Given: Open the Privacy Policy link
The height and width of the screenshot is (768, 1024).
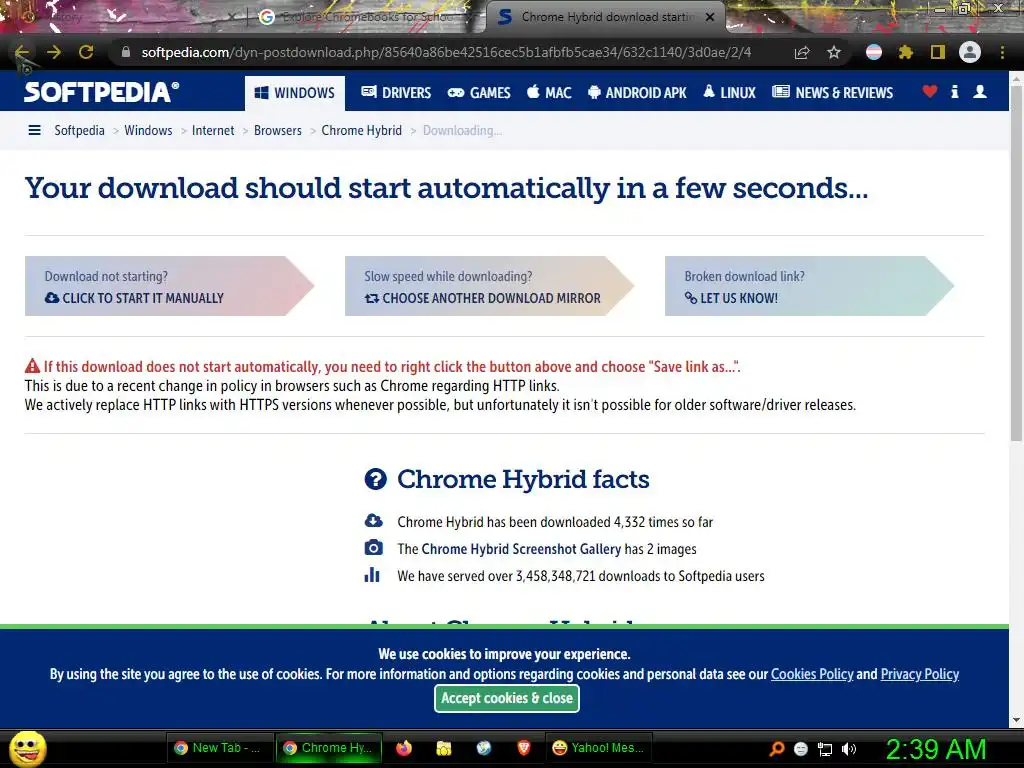Looking at the screenshot, I should pyautogui.click(x=920, y=674).
